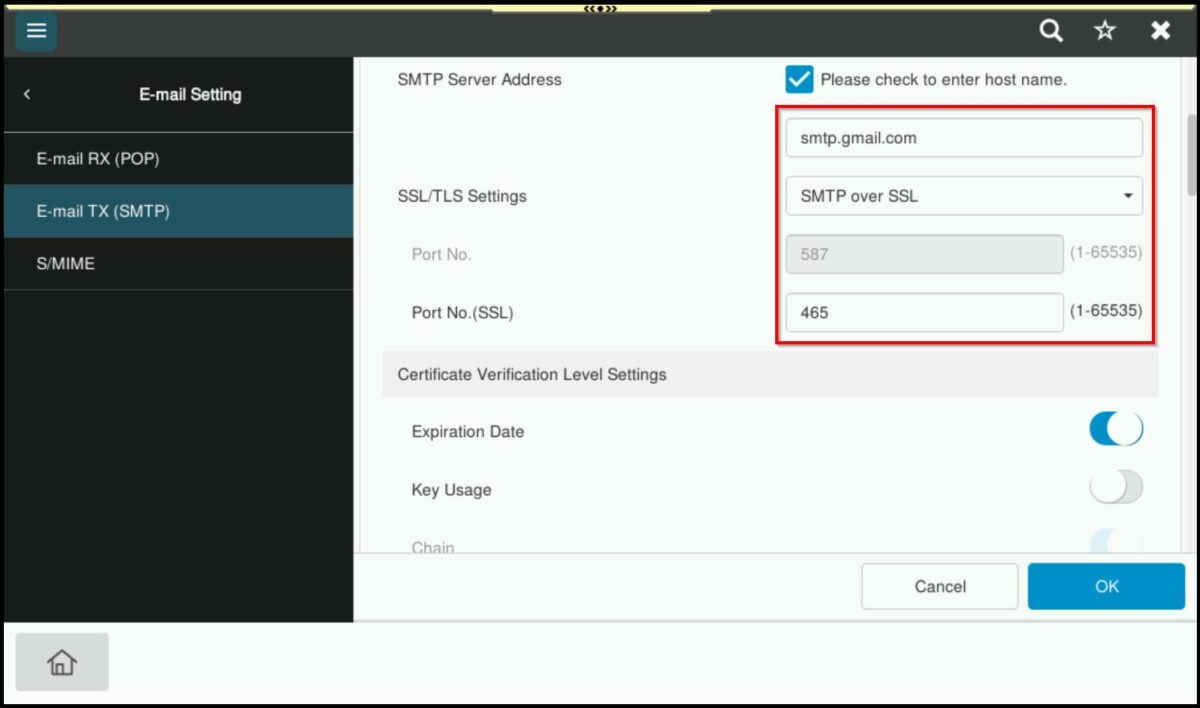Uncheck 'Please check to enter host name'
1200x708 pixels.
tap(799, 79)
